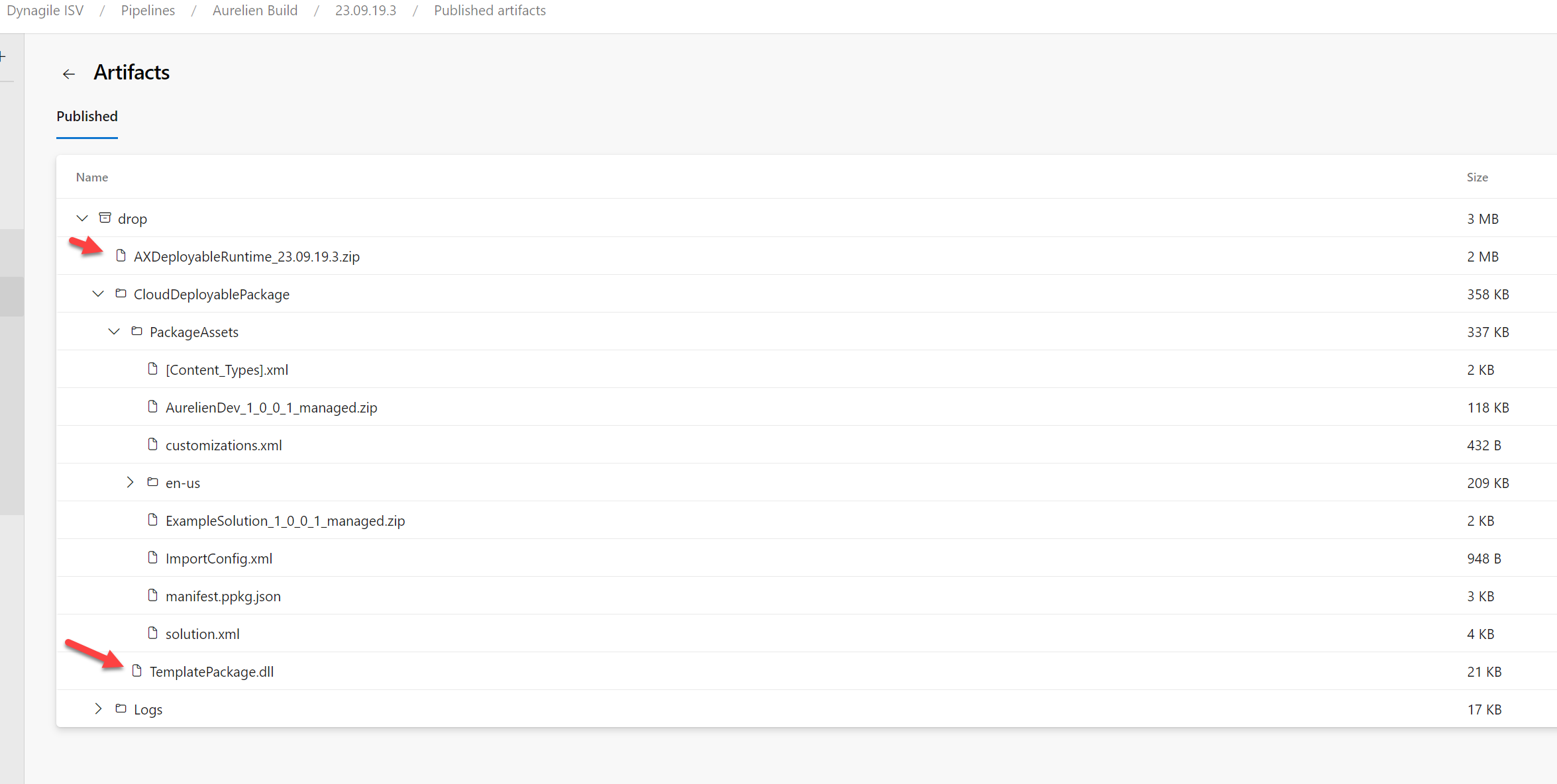This screenshot has width=1557, height=784.
Task: Collapse the CloudDeployablePackage folder
Action: 98,293
